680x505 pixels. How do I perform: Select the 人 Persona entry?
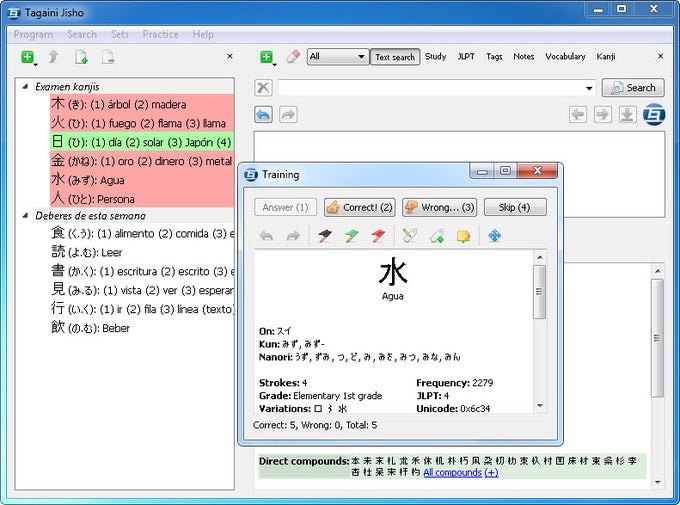[x=142, y=199]
